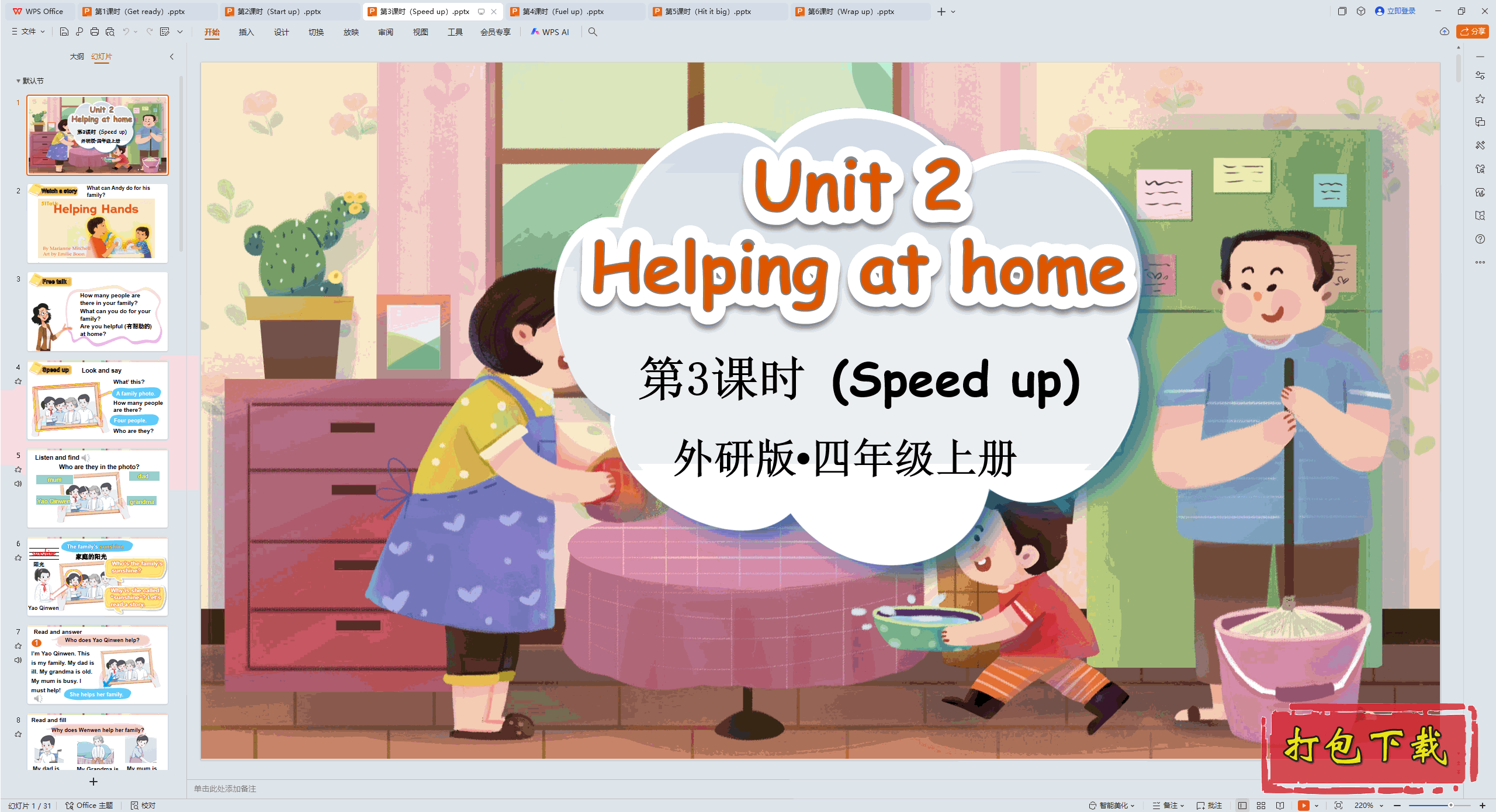The image size is (1496, 812).
Task: Open new tab dropdown arrow beside plus
Action: point(953,12)
